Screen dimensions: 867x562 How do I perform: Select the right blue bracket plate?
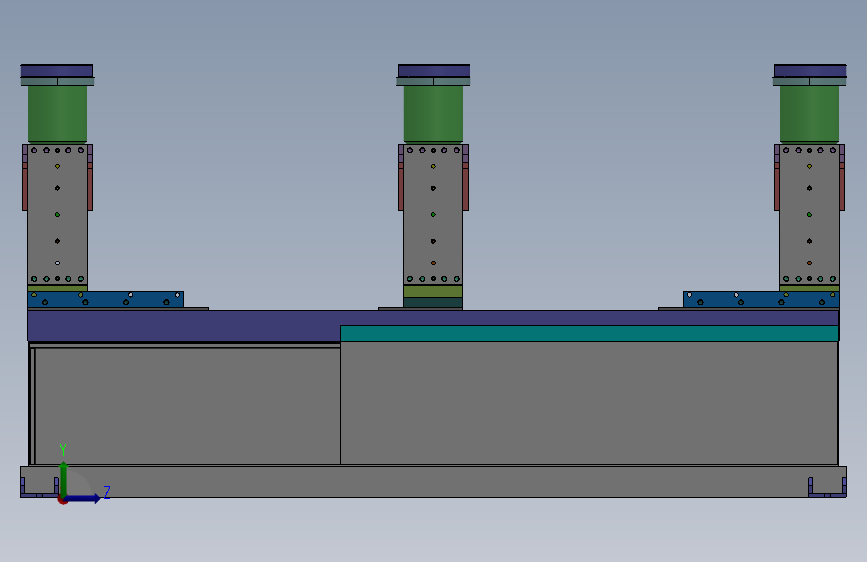(761, 299)
